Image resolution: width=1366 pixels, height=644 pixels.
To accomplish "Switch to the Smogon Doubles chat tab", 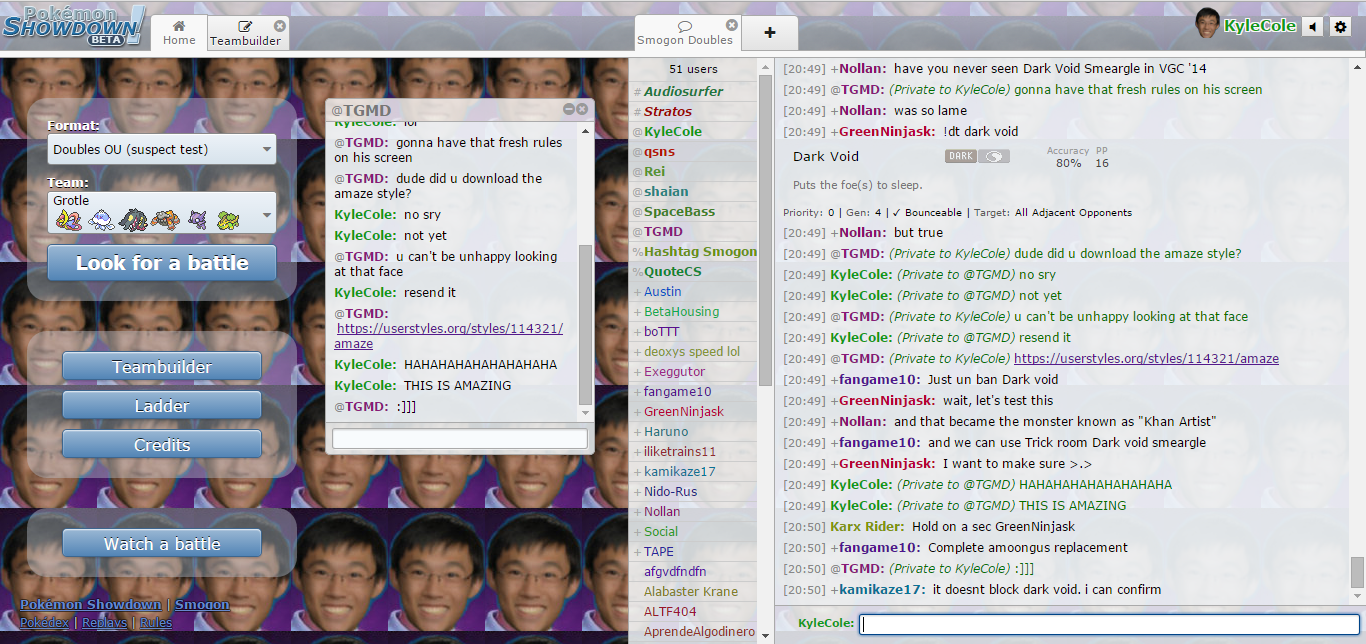I will click(x=684, y=32).
